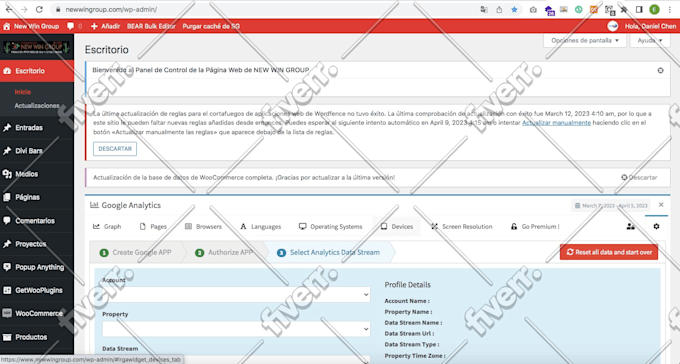
Task: Switch to the Screen Resolution tab
Action: click(x=461, y=226)
